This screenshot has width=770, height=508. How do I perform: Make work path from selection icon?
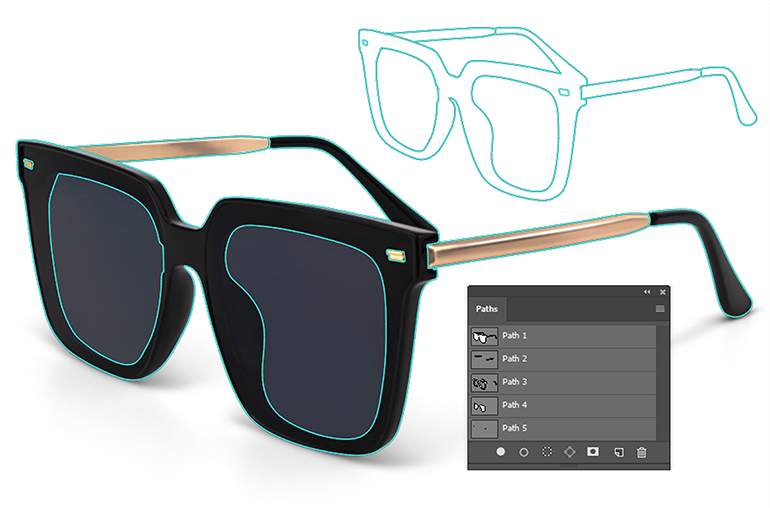[x=570, y=452]
